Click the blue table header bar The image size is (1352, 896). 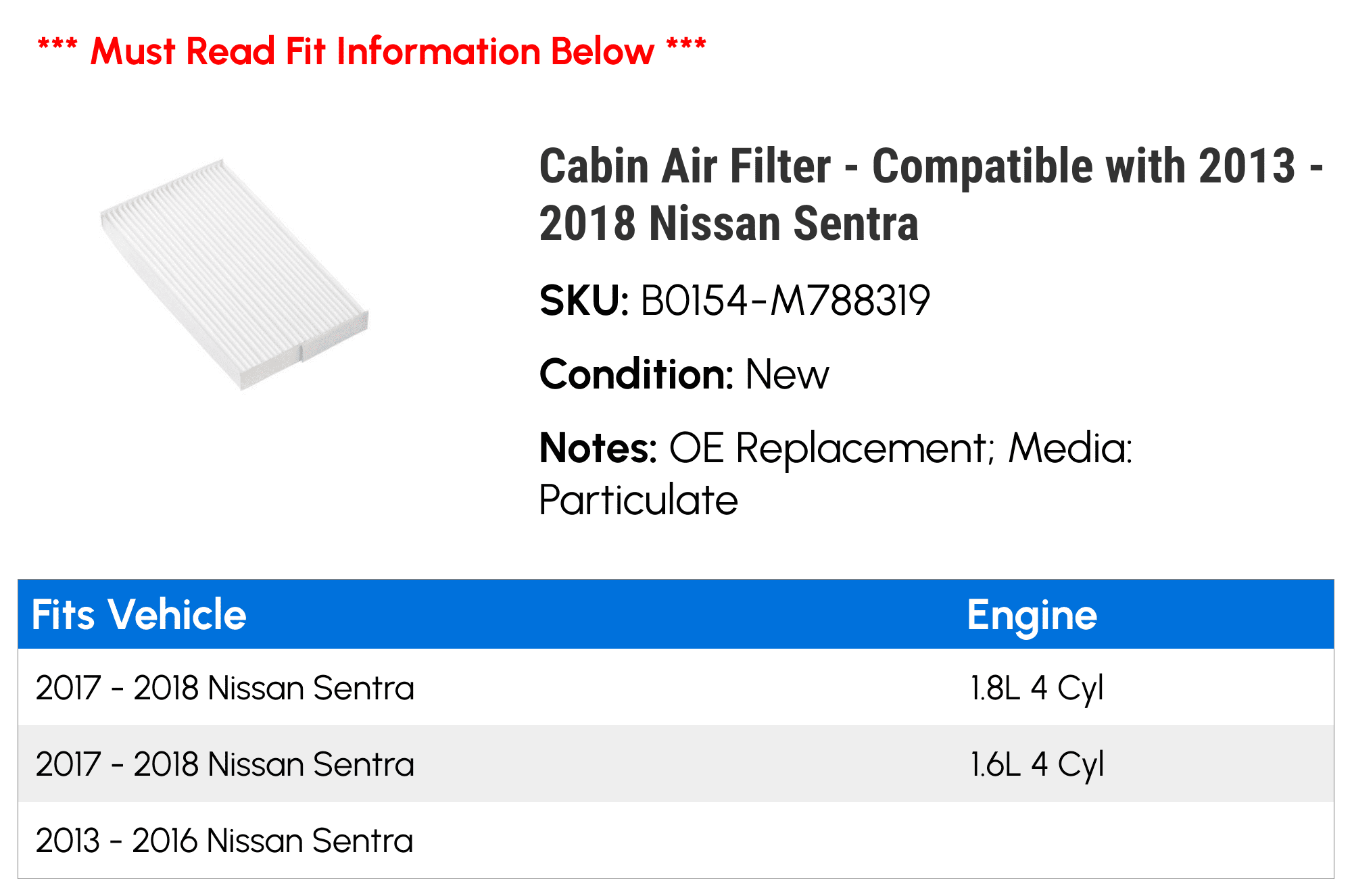(676, 614)
